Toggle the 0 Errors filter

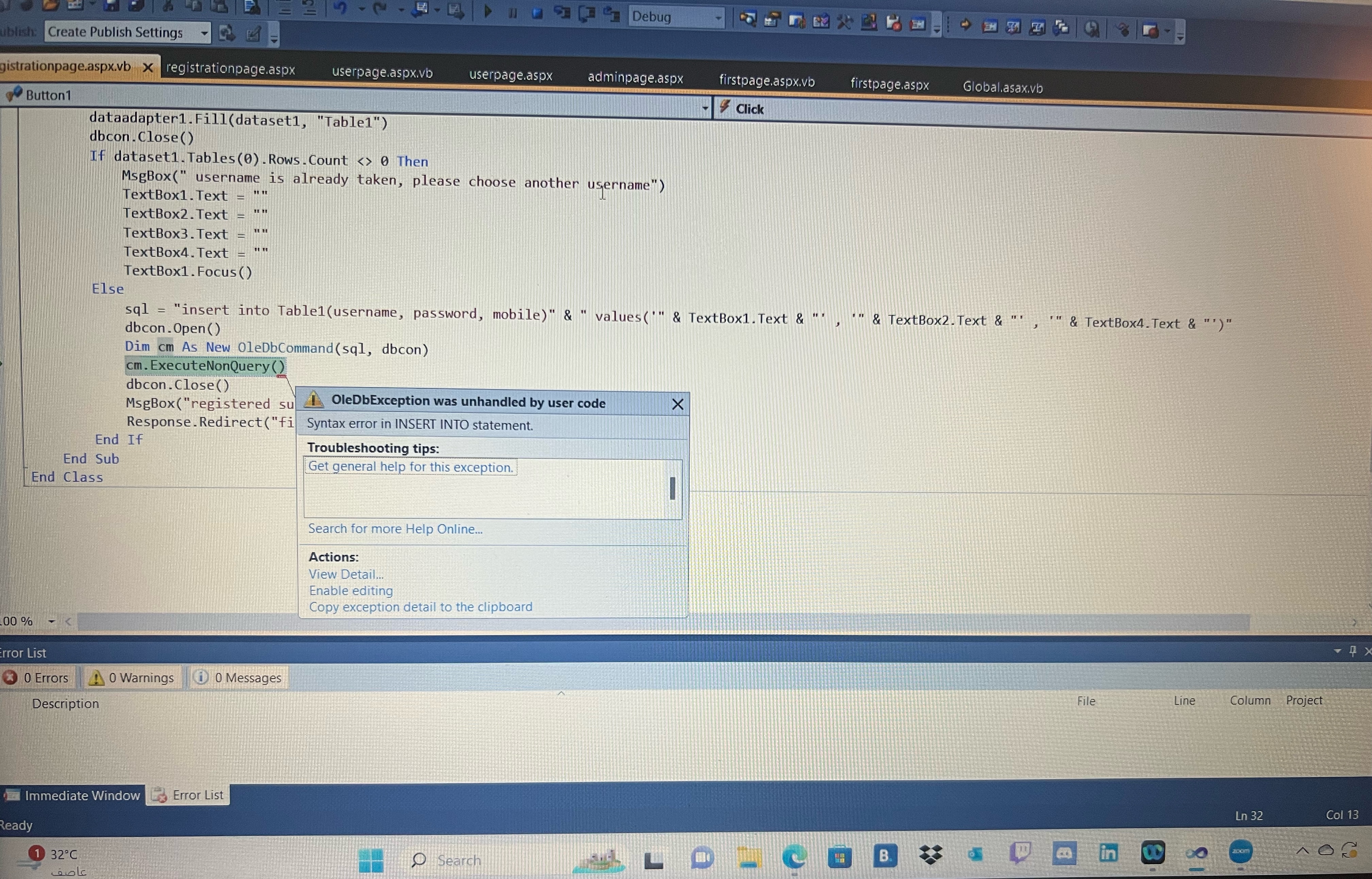click(x=38, y=678)
